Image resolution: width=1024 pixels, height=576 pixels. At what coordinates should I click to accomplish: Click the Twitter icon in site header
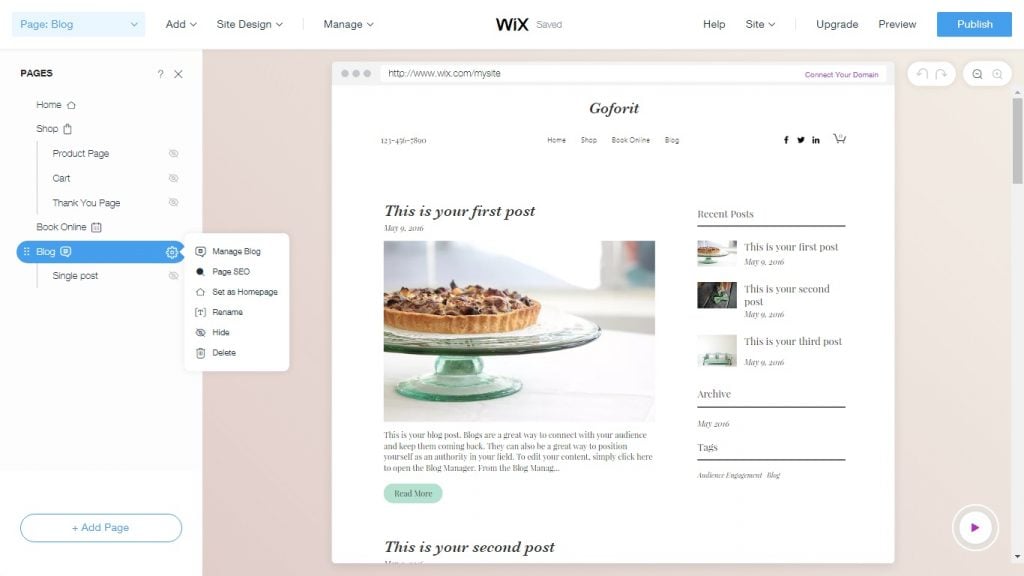pos(801,140)
